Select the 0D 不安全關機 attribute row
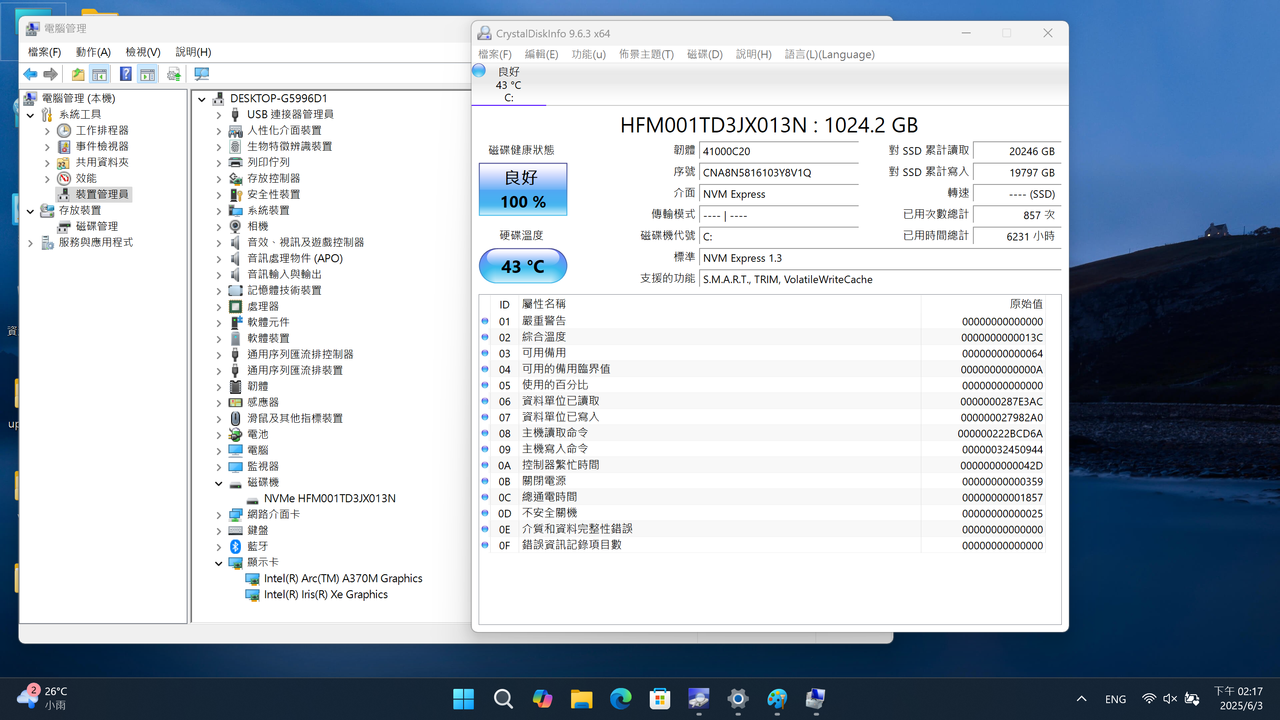This screenshot has height=720, width=1280. [764, 514]
